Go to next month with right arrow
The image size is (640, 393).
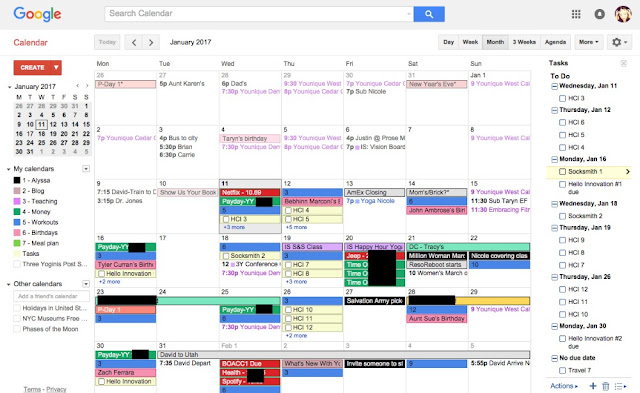click(151, 42)
